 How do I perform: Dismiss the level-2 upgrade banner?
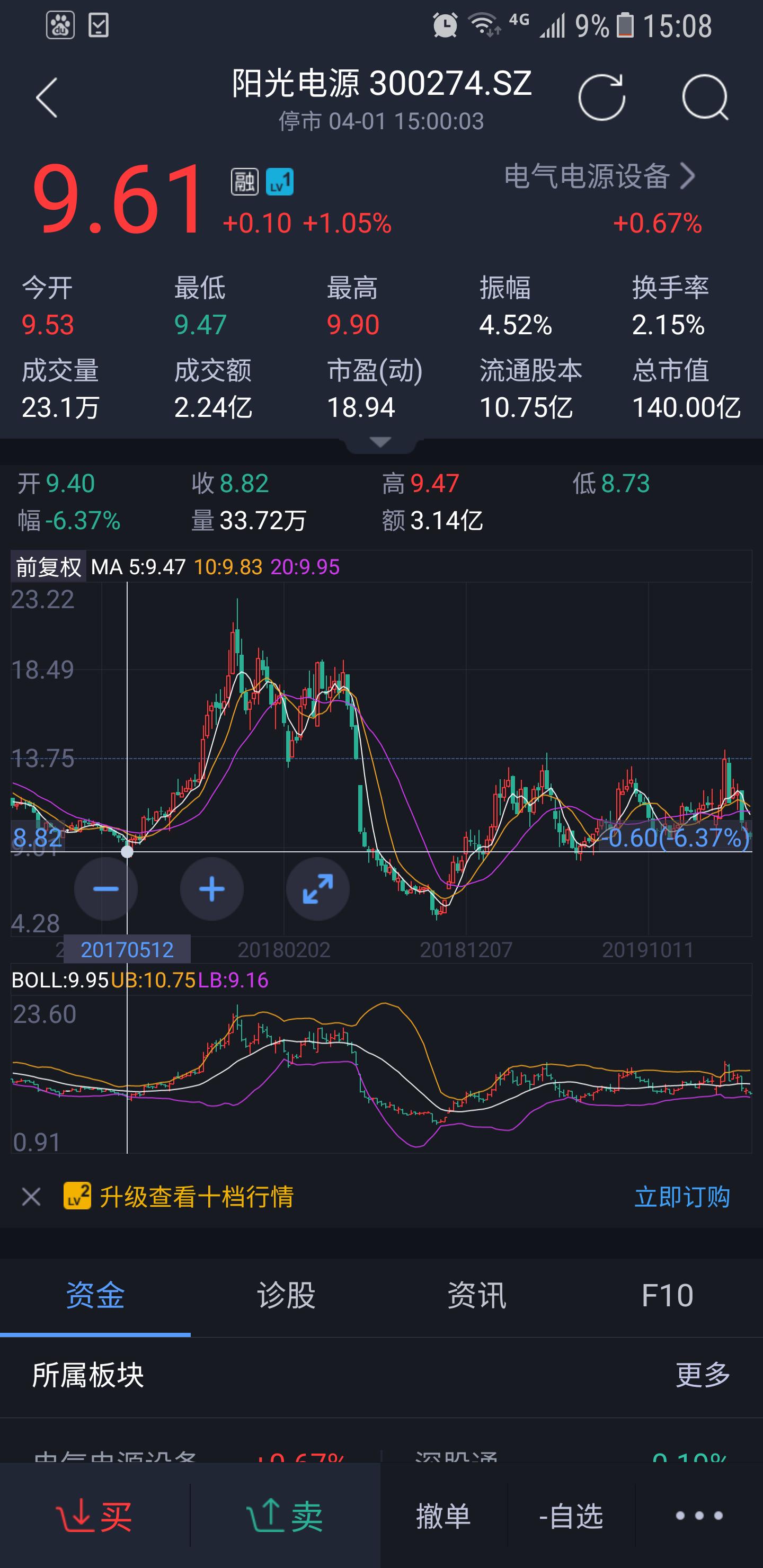coord(31,1197)
